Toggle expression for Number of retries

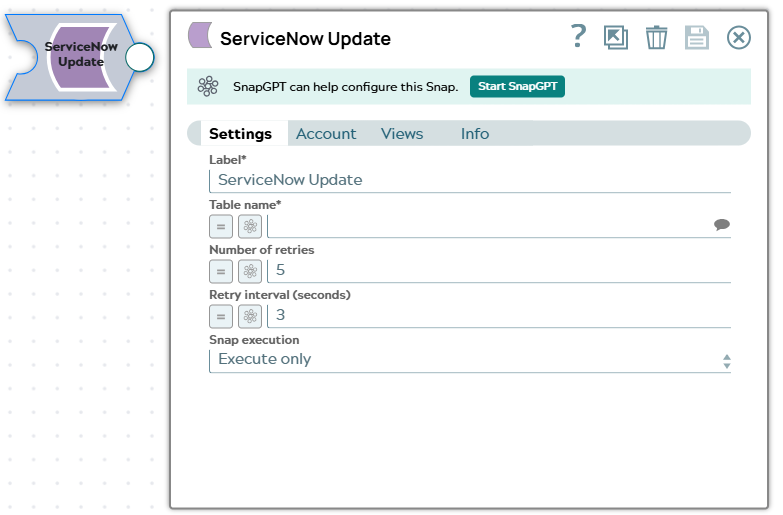(x=221, y=272)
